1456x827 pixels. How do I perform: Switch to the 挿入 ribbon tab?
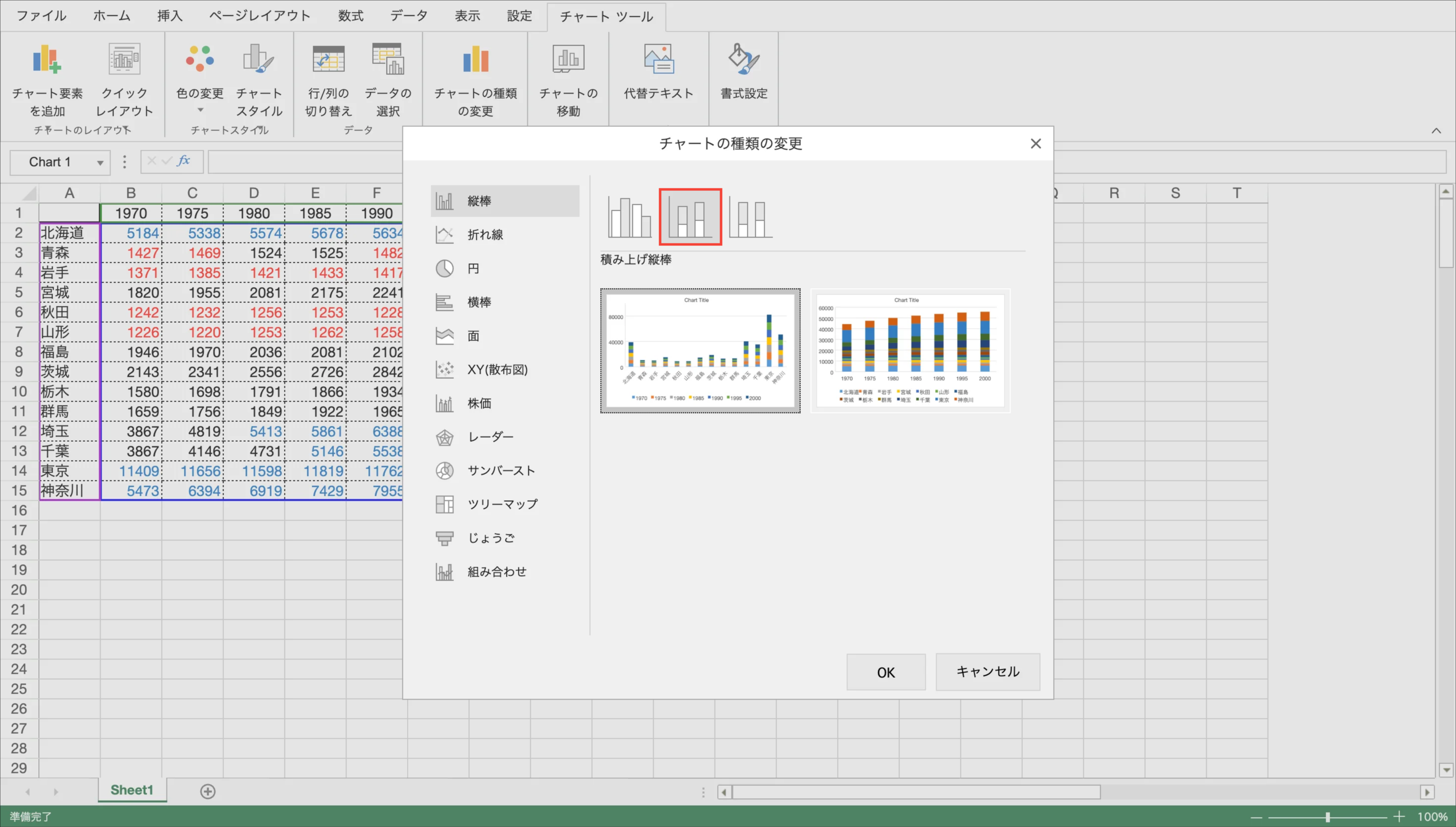169,16
